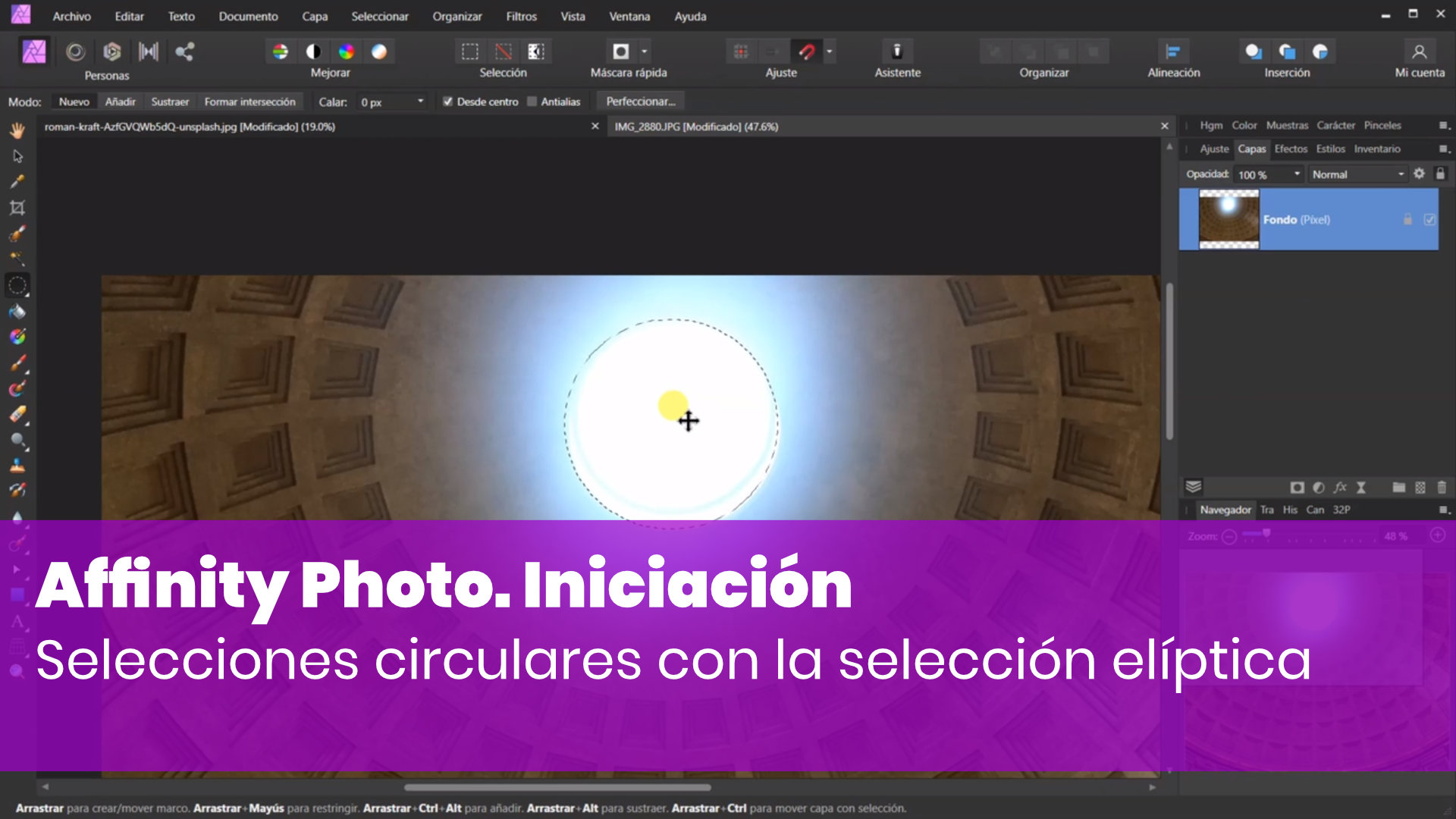Open the Seleccionar menu
This screenshot has width=1456, height=819.
pos(379,16)
